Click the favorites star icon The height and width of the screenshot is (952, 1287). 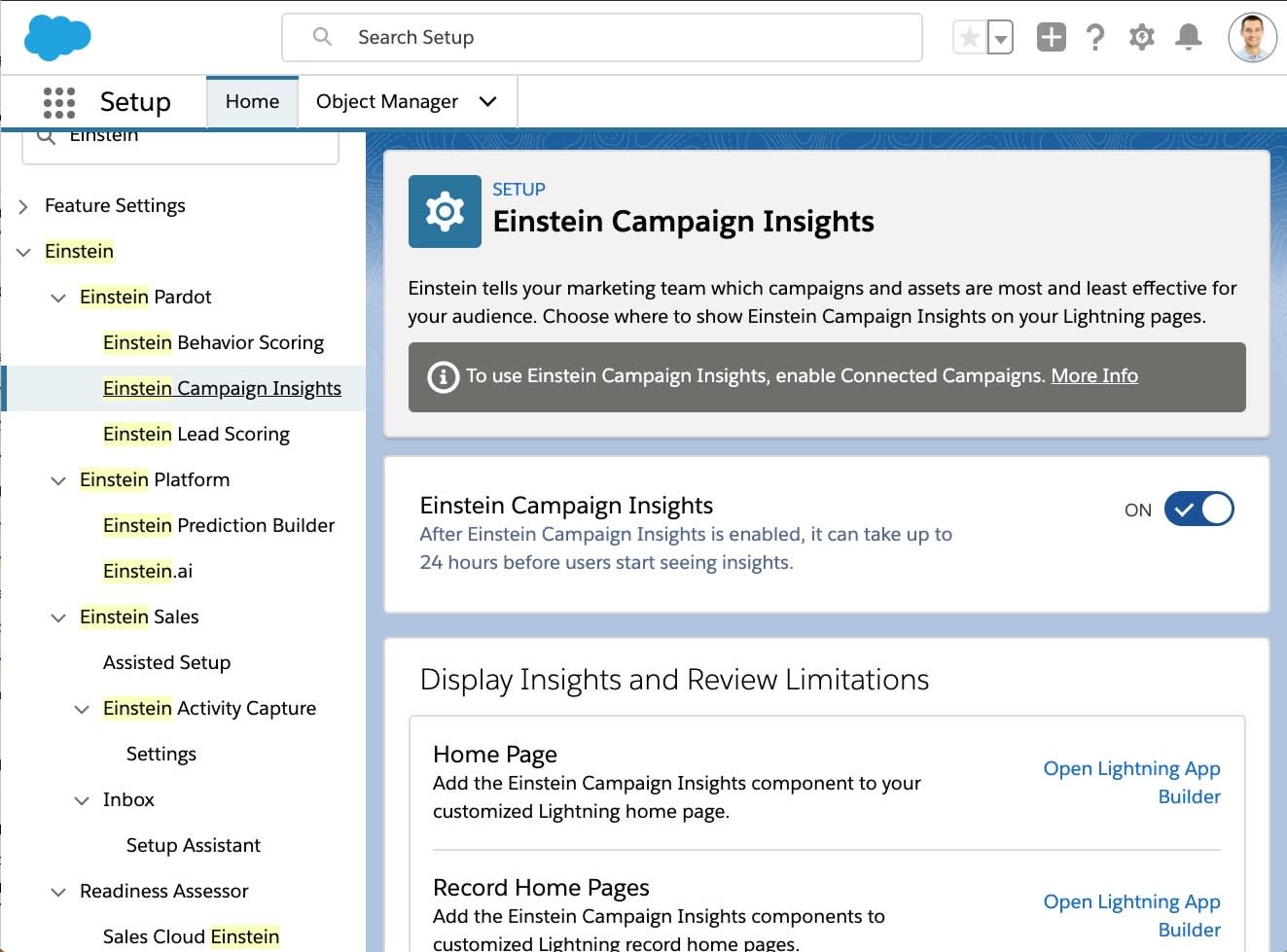click(x=969, y=38)
